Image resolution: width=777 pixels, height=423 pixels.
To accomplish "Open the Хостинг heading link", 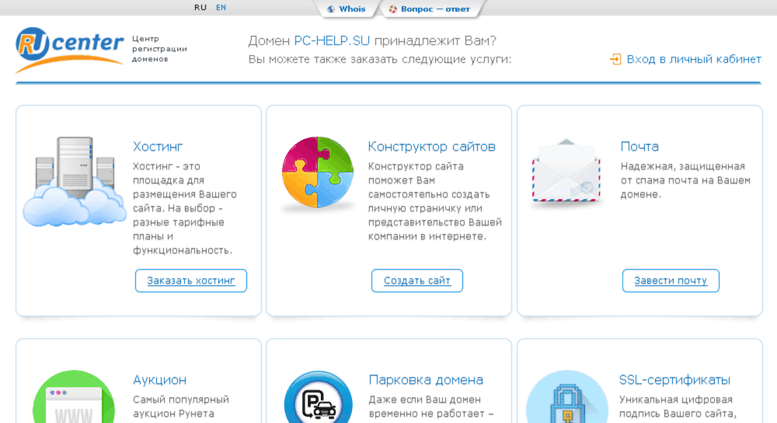I will pos(158,147).
